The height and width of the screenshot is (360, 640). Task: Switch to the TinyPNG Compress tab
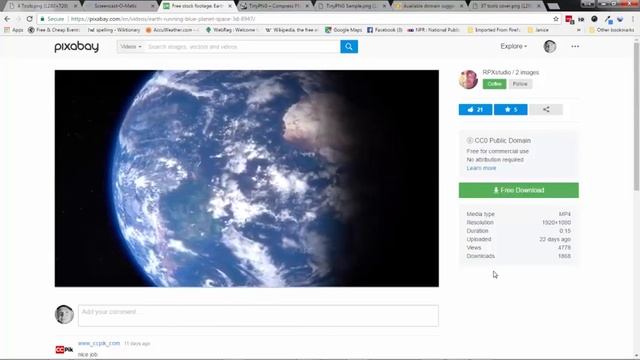(273, 6)
